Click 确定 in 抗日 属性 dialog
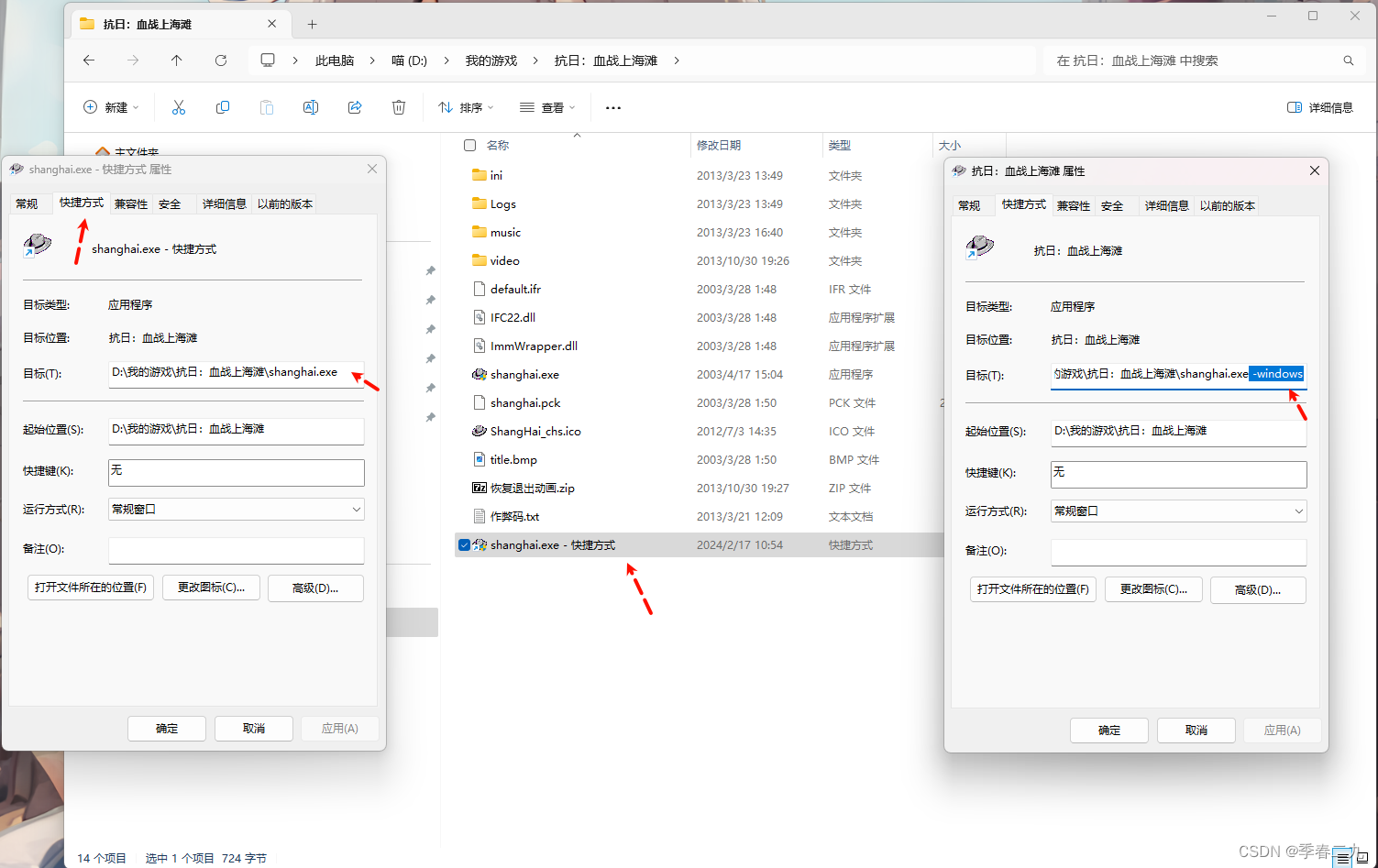This screenshot has width=1378, height=868. coord(1109,730)
